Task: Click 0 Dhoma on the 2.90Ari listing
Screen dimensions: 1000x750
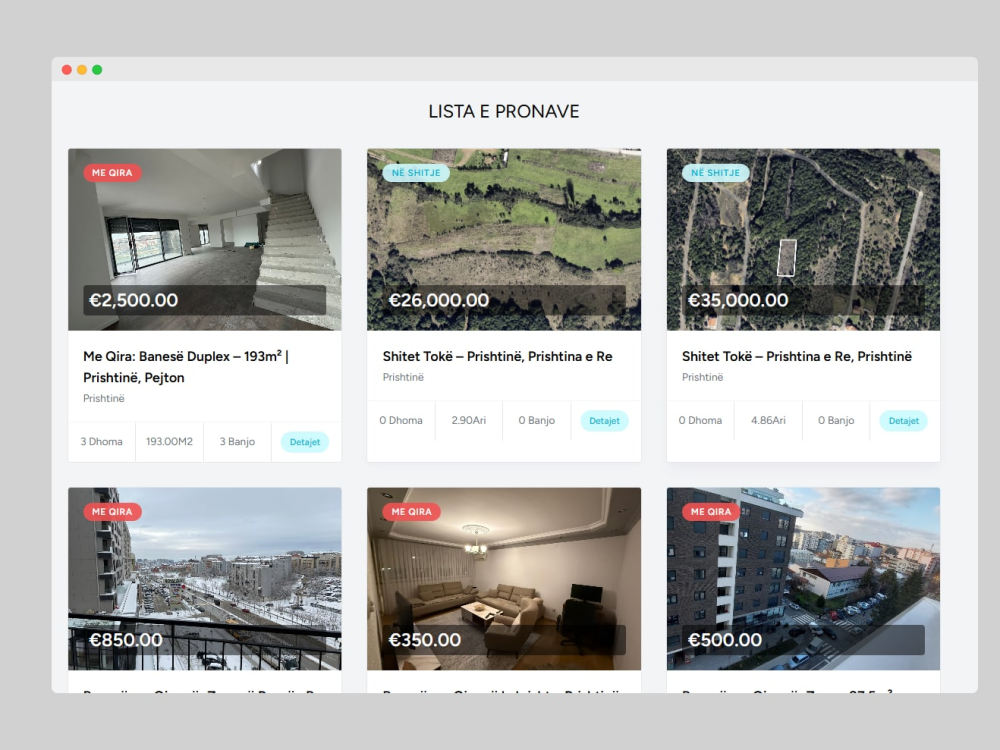Action: [x=401, y=420]
